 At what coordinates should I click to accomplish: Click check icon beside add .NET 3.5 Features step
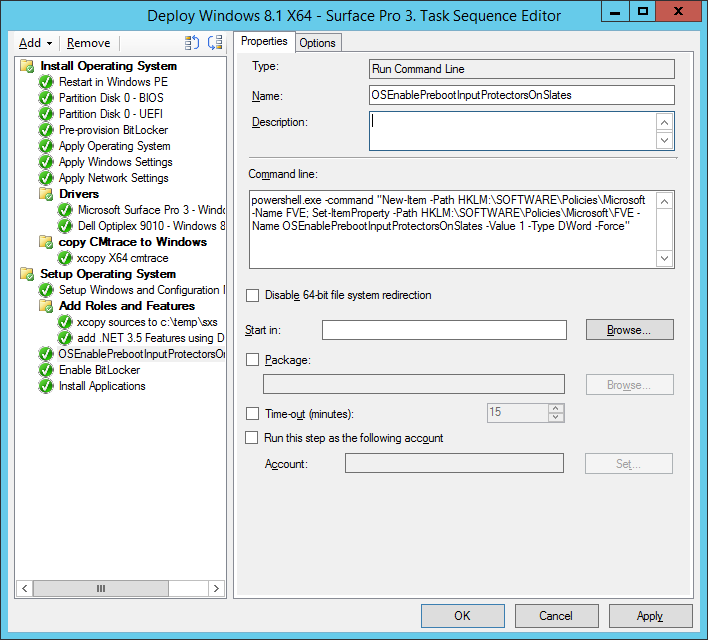click(65, 338)
